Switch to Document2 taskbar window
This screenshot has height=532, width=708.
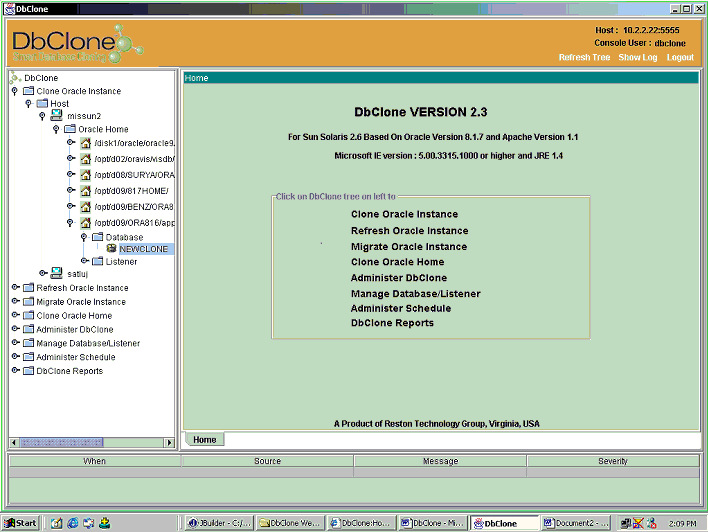point(576,523)
